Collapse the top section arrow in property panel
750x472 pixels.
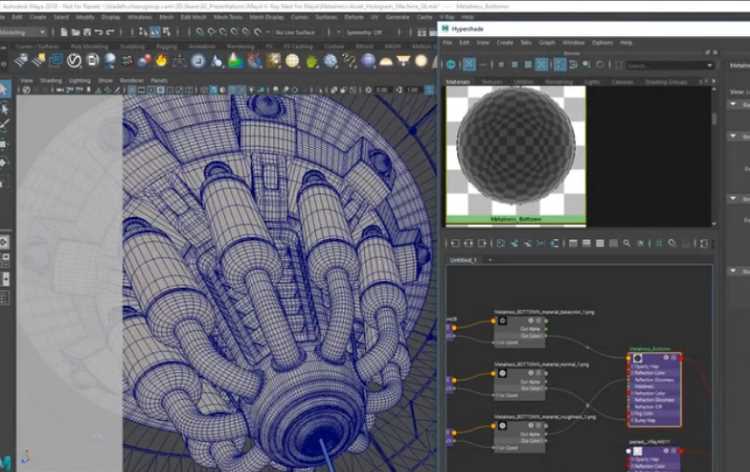tap(733, 104)
